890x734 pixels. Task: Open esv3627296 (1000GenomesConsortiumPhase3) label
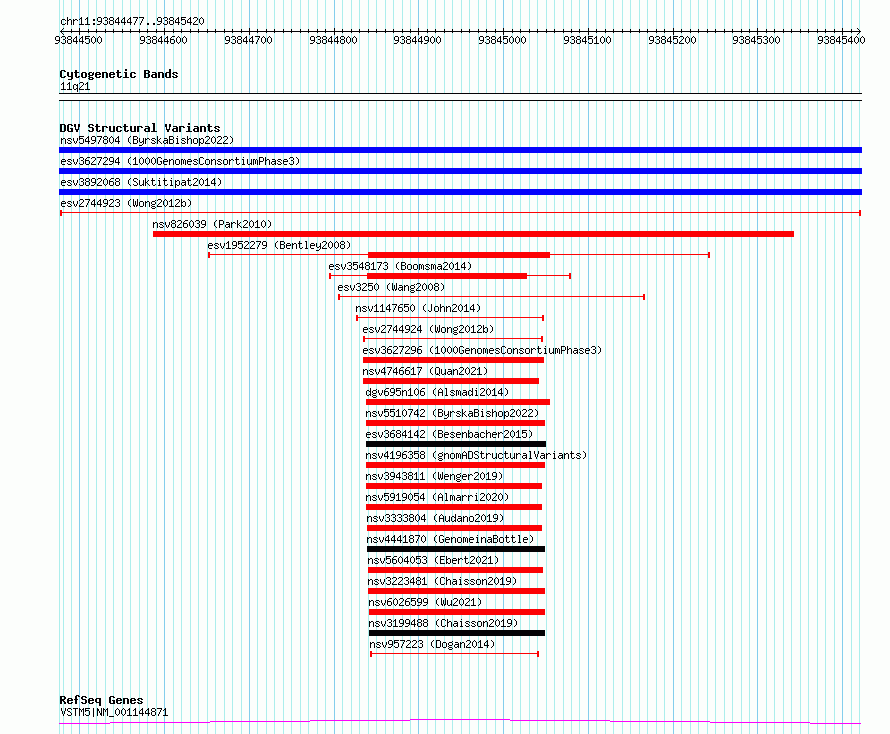click(x=482, y=350)
